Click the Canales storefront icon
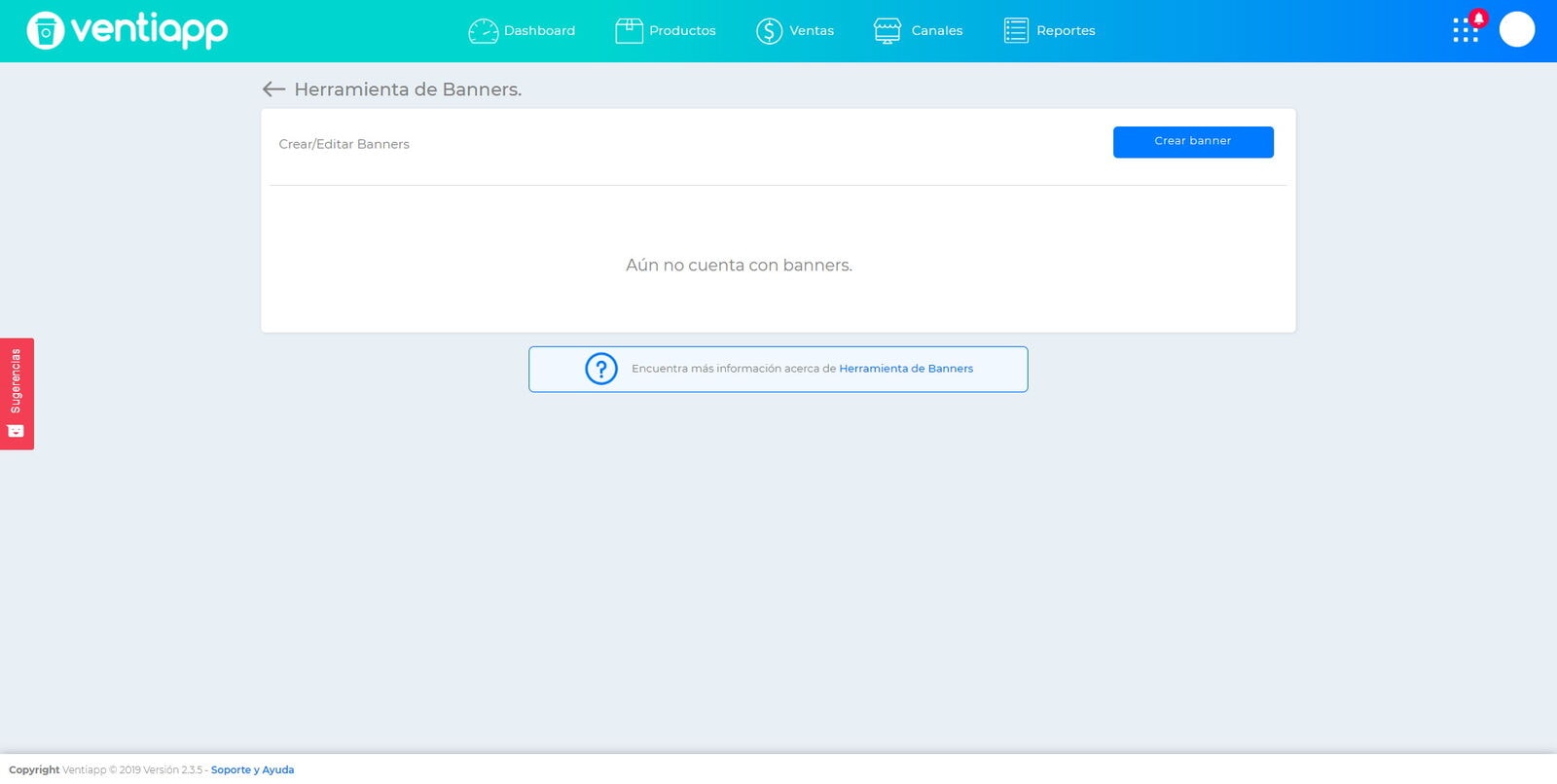Screen dimensions: 1557x784 [887, 31]
